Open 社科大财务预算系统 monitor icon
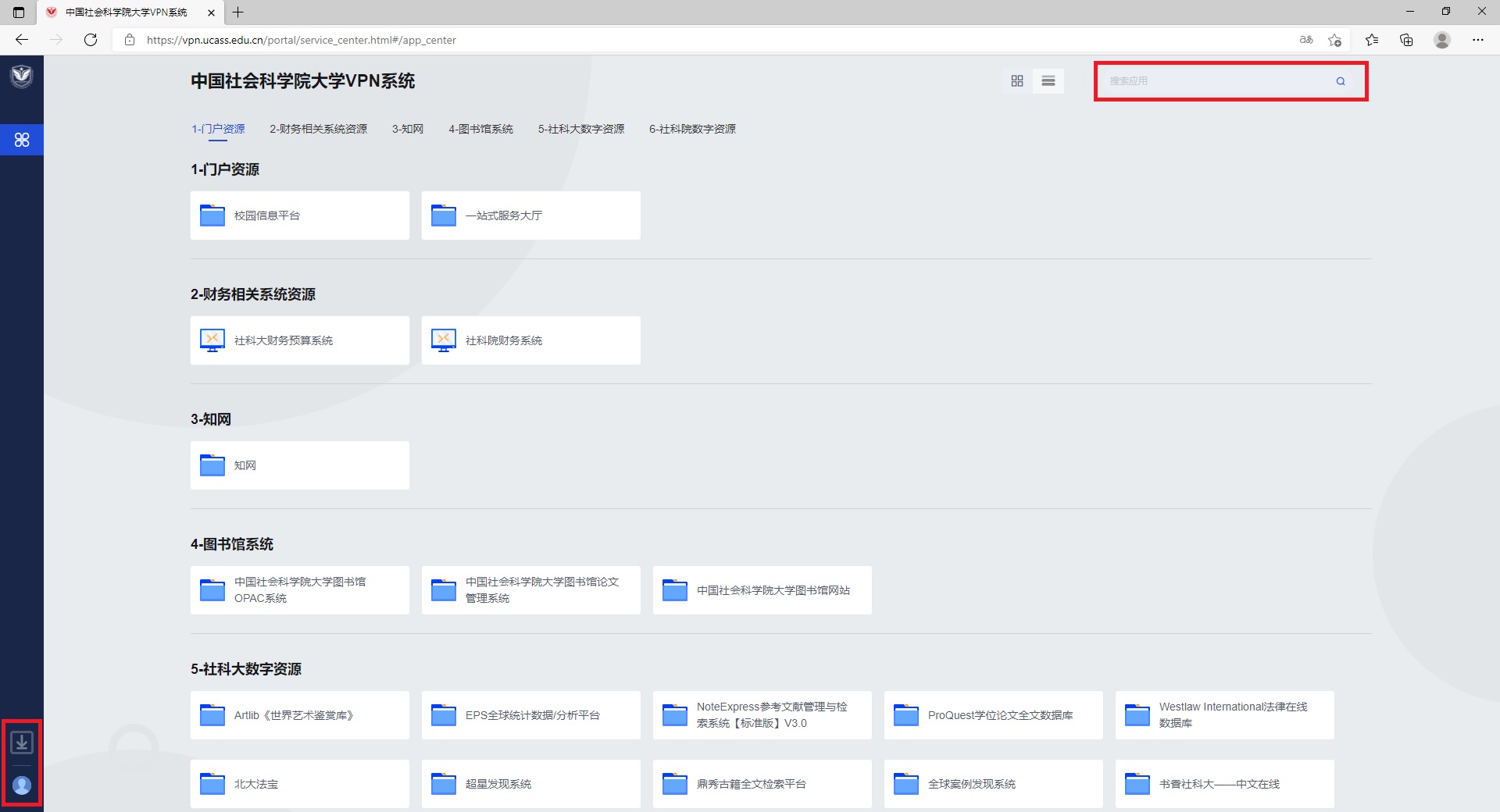 point(212,340)
